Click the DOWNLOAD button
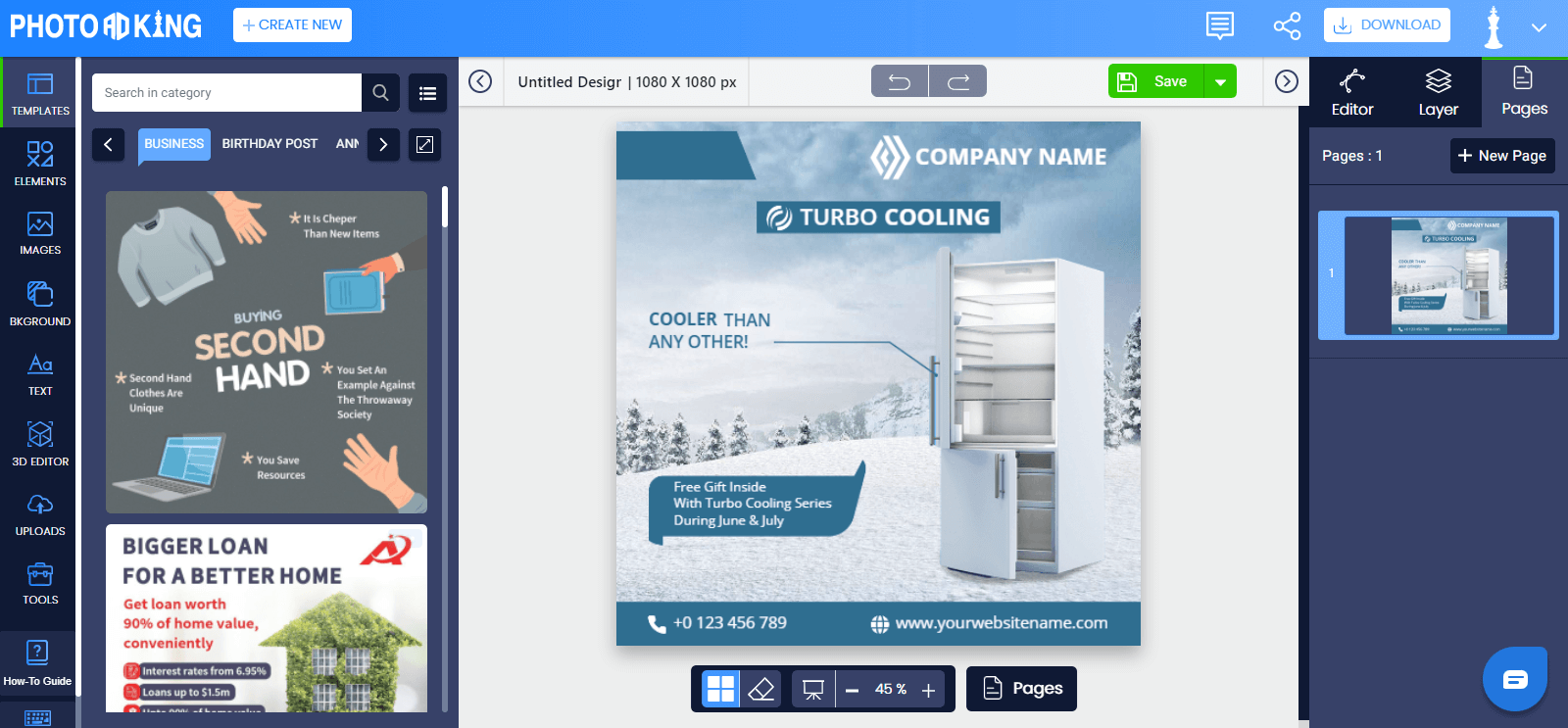Image resolution: width=1568 pixels, height=728 pixels. click(x=1387, y=25)
